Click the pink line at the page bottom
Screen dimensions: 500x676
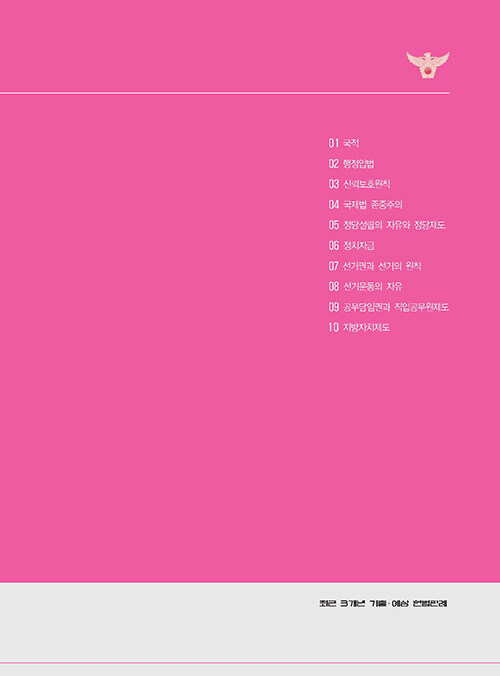coord(250,663)
